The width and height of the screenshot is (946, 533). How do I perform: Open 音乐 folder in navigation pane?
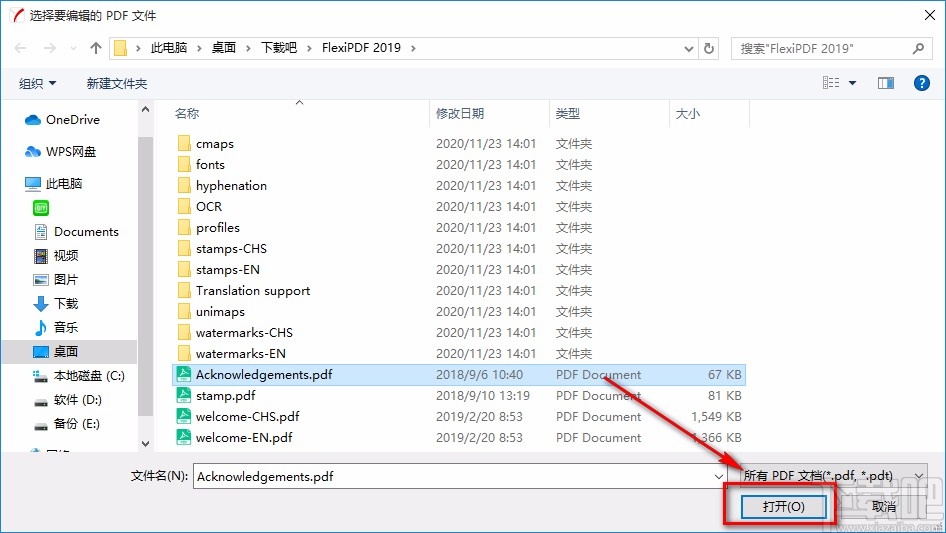[x=56, y=328]
